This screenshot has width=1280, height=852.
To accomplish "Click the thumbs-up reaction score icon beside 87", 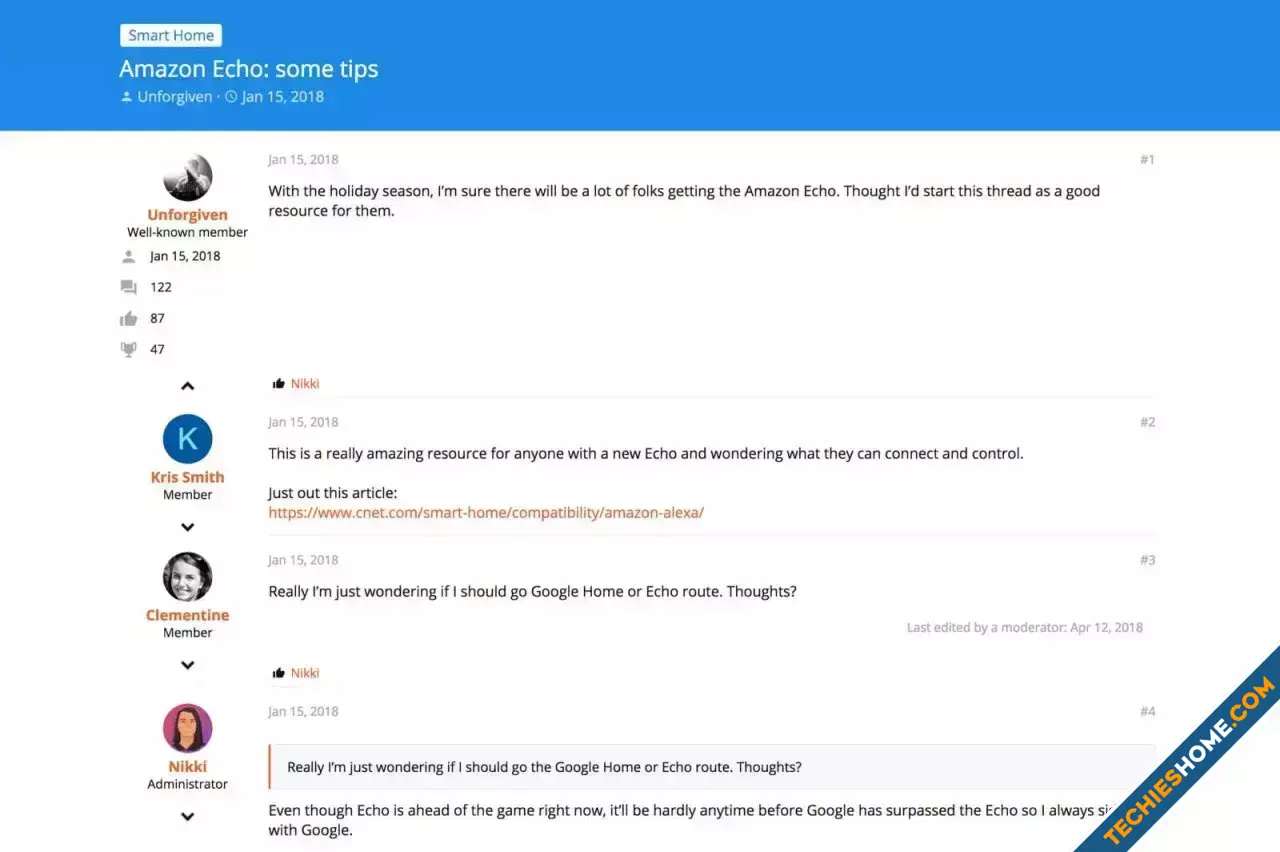I will 128,318.
